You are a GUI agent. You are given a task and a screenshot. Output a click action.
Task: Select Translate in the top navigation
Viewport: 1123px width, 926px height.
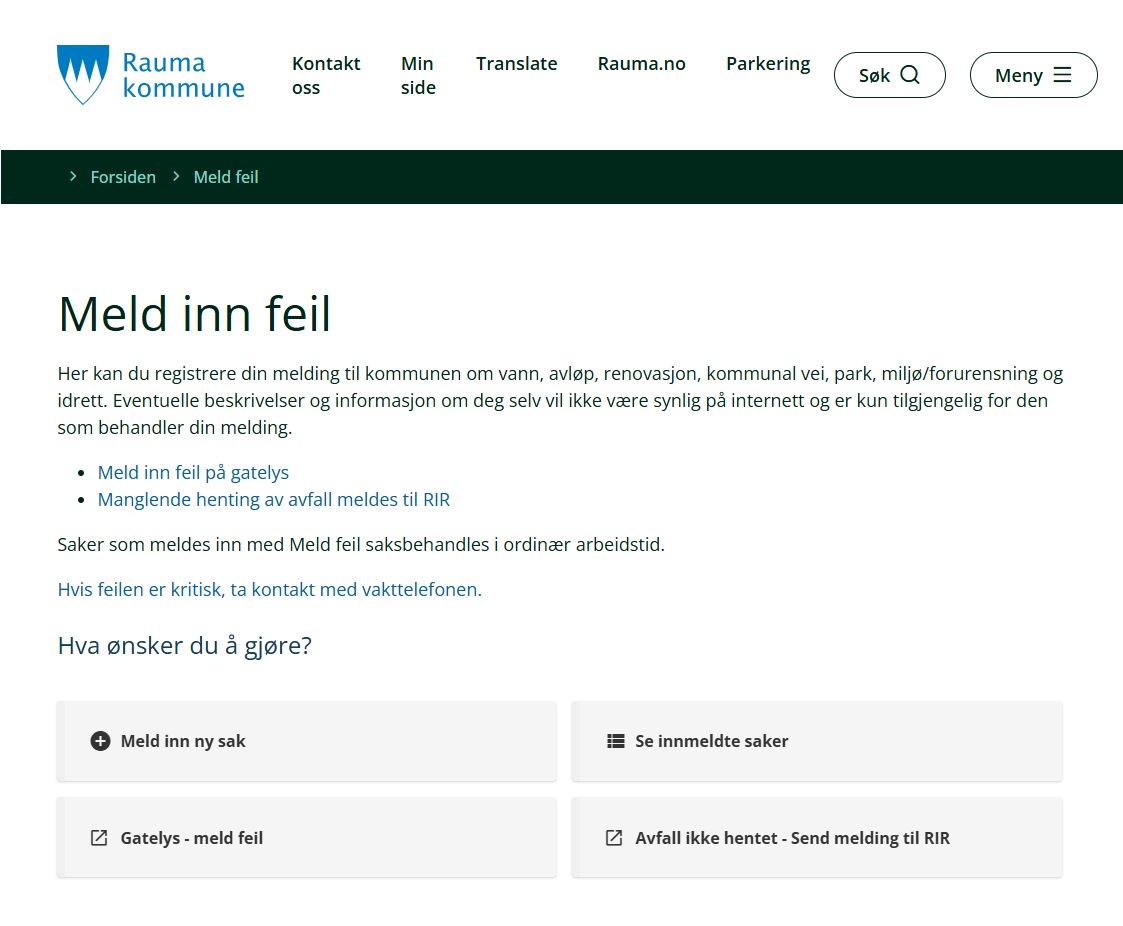tap(516, 64)
